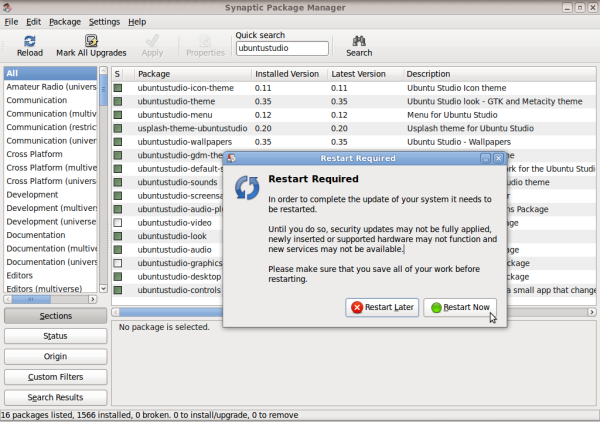This screenshot has height=422, width=600.
Task: Toggle status box for ubuntustudio-theme
Action: [118, 101]
